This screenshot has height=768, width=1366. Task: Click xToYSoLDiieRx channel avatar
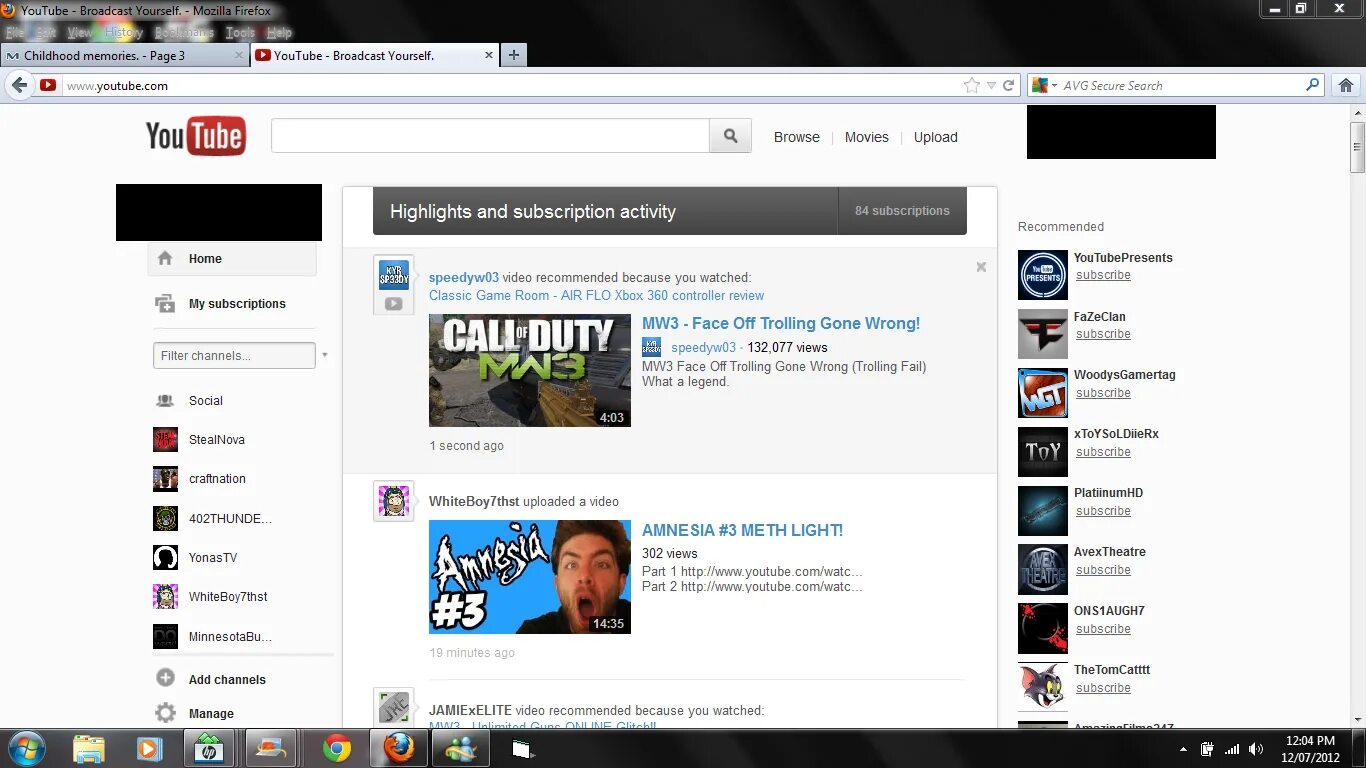(1043, 452)
